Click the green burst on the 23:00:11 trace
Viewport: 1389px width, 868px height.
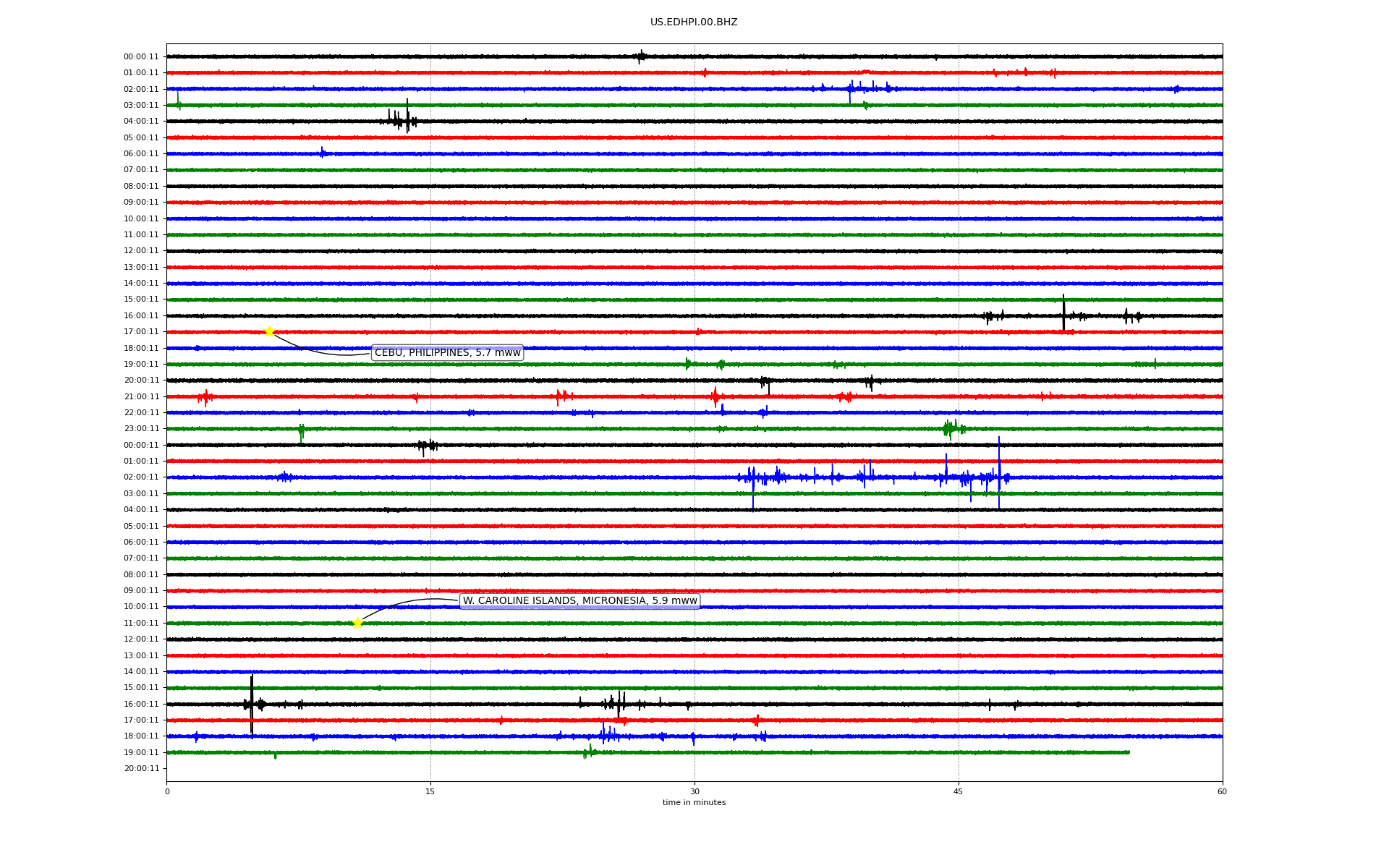(952, 428)
